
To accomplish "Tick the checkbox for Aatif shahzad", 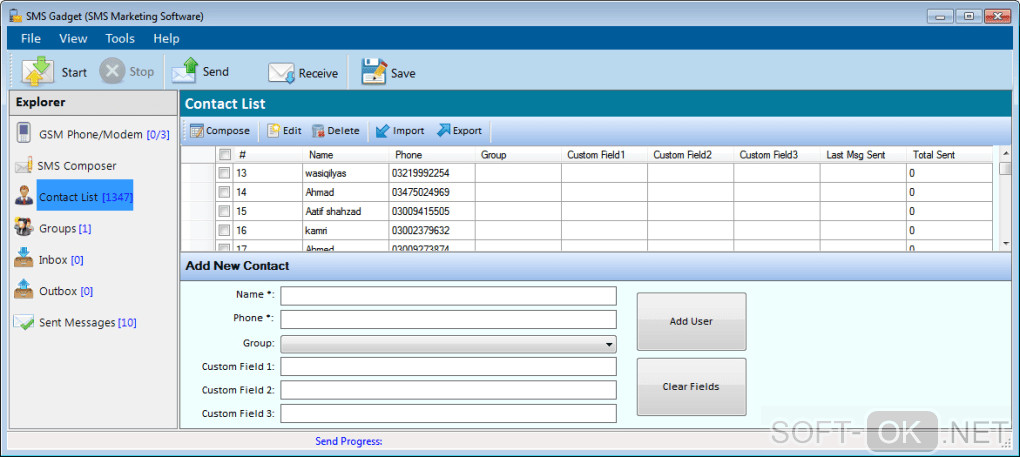I will point(225,211).
